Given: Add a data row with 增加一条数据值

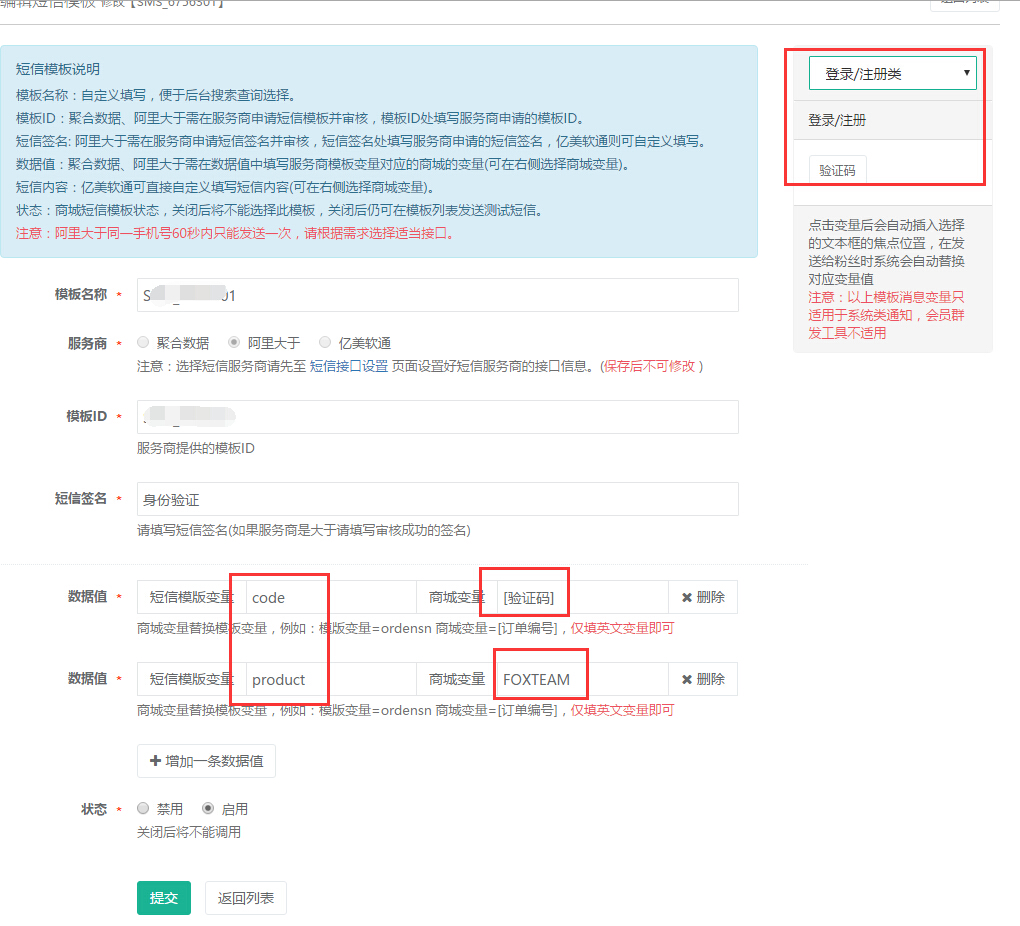Looking at the screenshot, I should pos(206,761).
